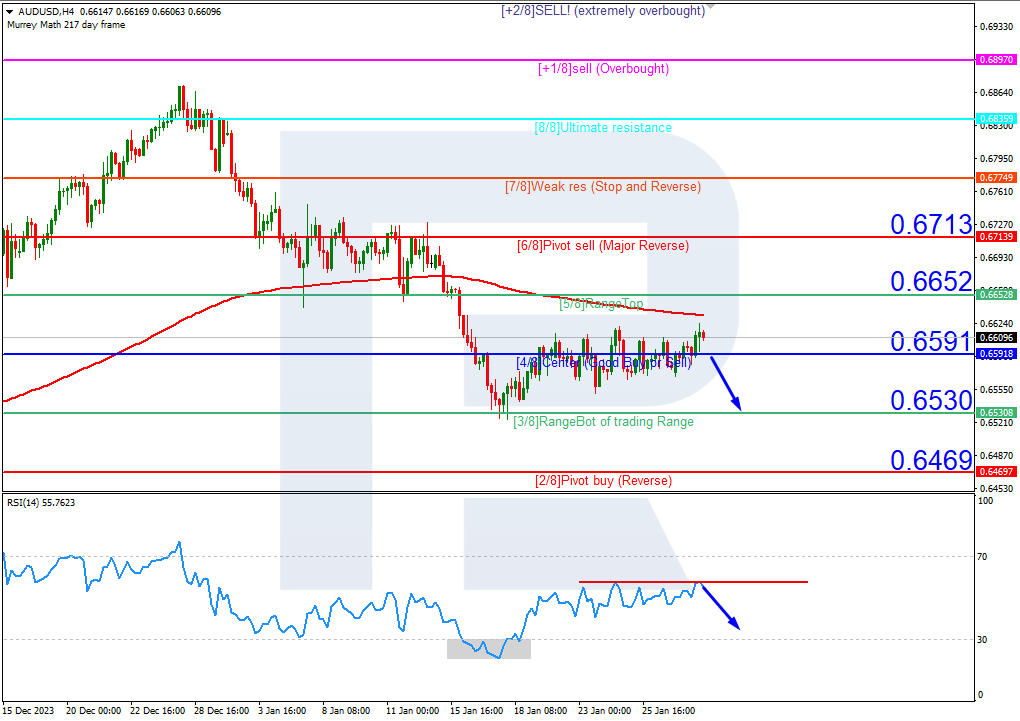Select the [8/8]Ultimate resistance level label
The image size is (1020, 721).
[602, 128]
